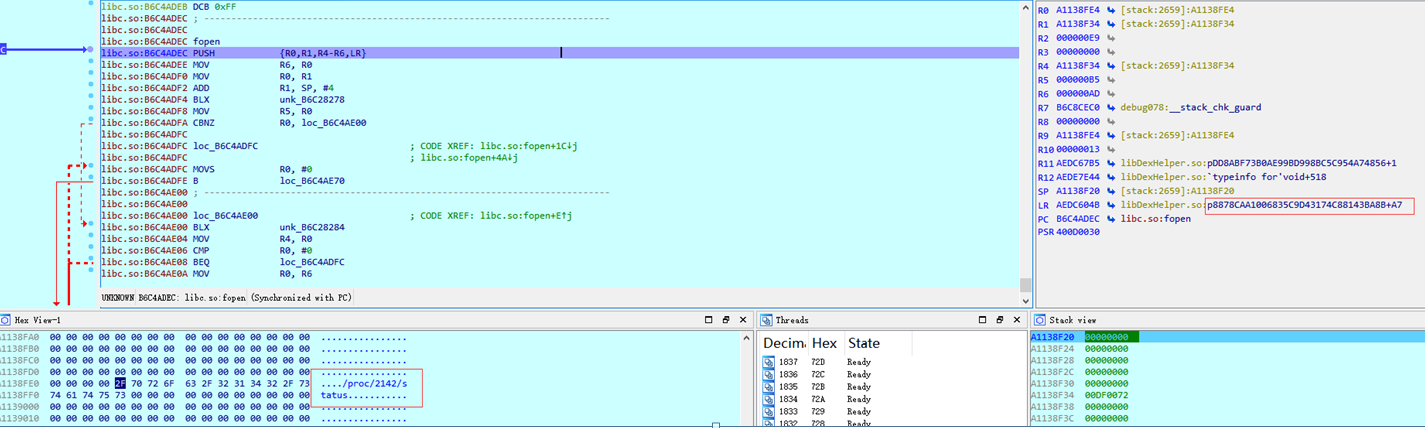Select the PUSH {R0,R1,R4-R6,LR} operand text
Image resolution: width=1425 pixels, height=428 pixels.
323,53
